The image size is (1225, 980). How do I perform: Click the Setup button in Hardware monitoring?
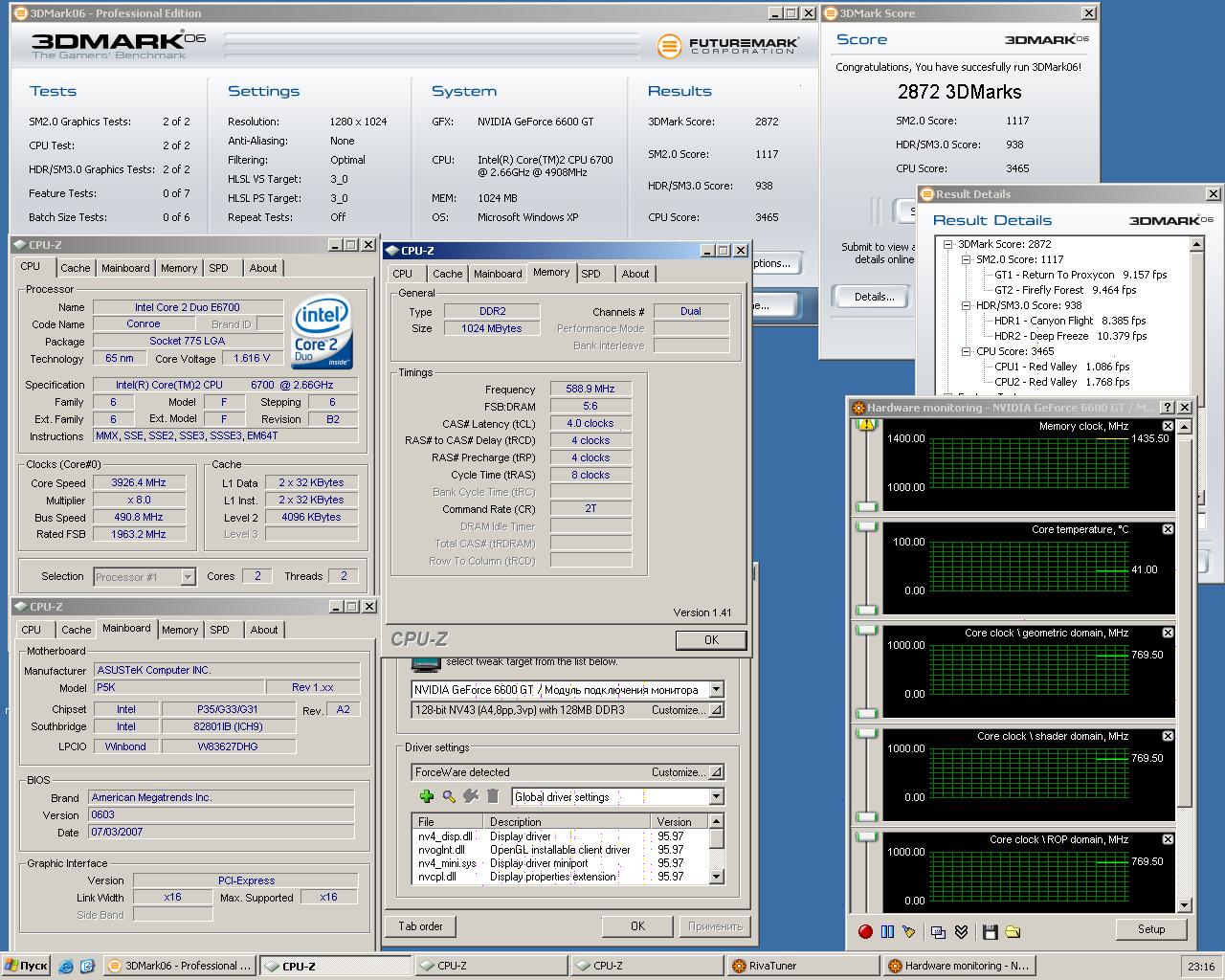click(x=1151, y=929)
